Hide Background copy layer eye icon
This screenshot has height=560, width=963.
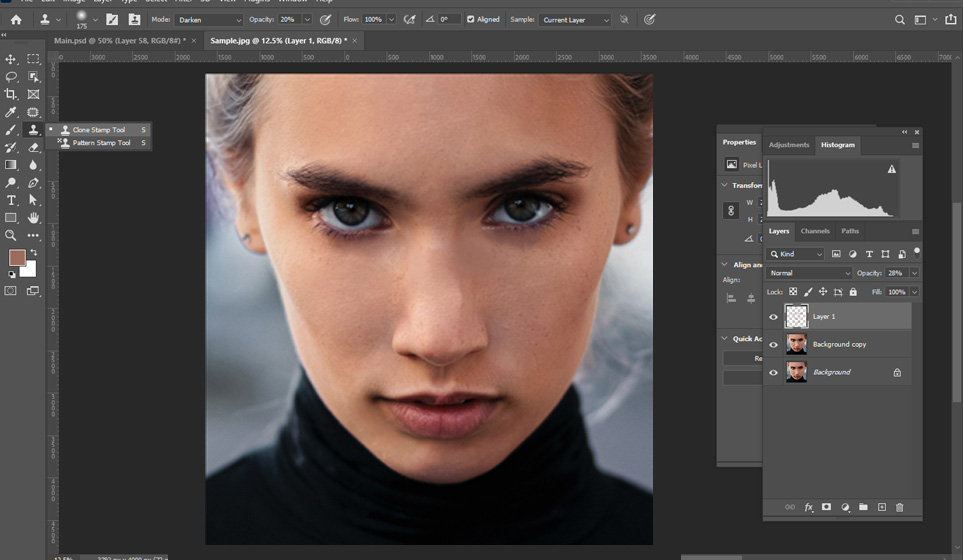point(773,344)
